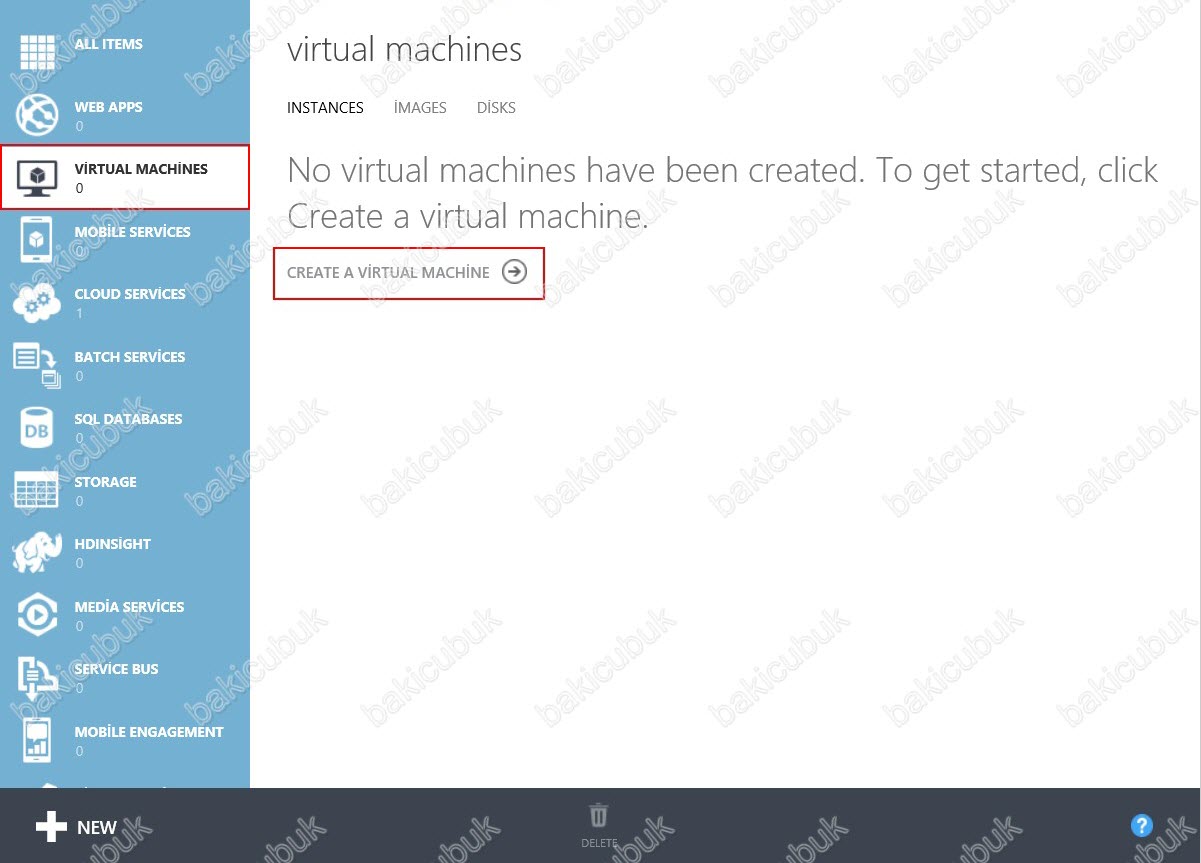Open the SQL DATABASES sidebar entry
This screenshot has width=1201, height=863.
(125, 428)
